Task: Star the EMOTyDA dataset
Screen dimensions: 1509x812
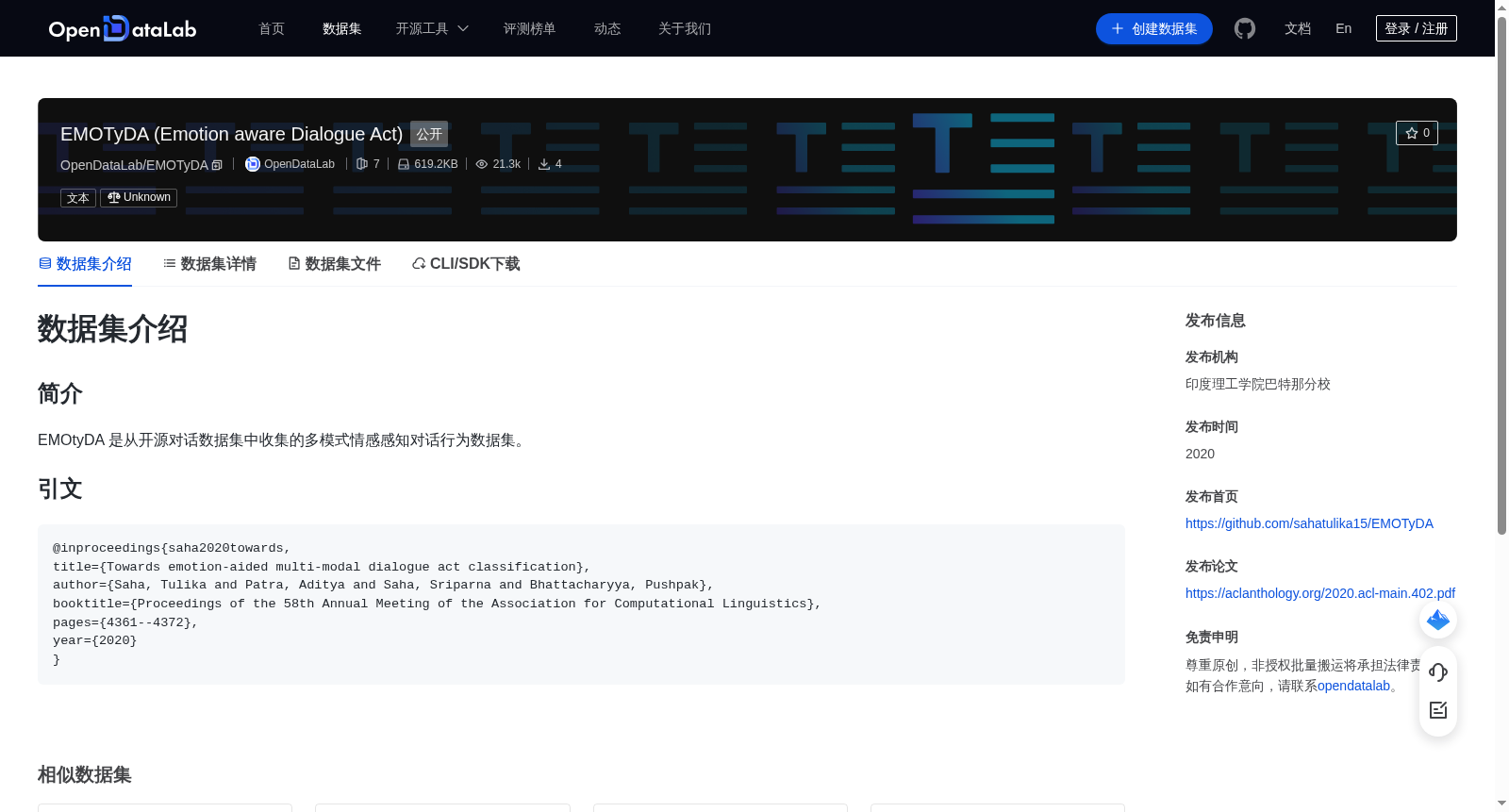Action: 1417,133
